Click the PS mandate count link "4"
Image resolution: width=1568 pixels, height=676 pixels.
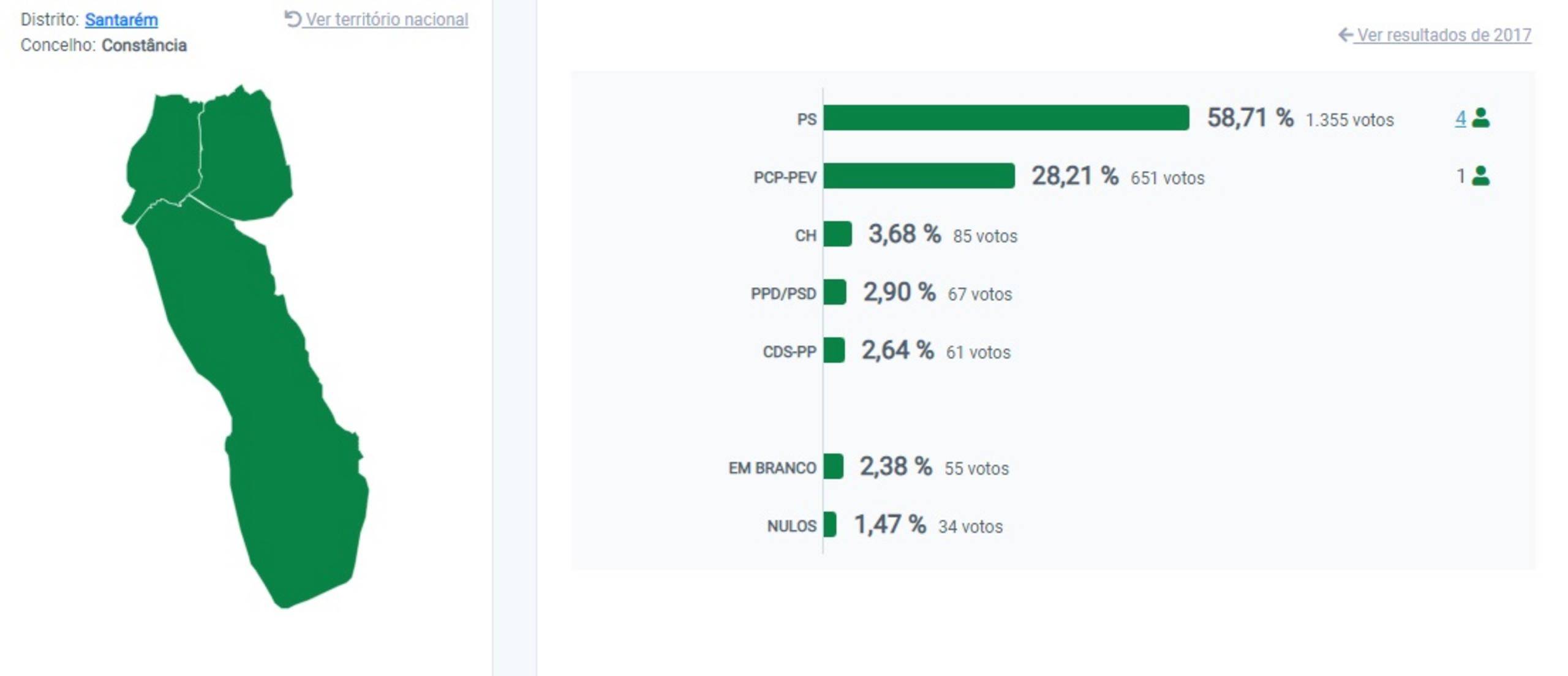(x=1460, y=118)
